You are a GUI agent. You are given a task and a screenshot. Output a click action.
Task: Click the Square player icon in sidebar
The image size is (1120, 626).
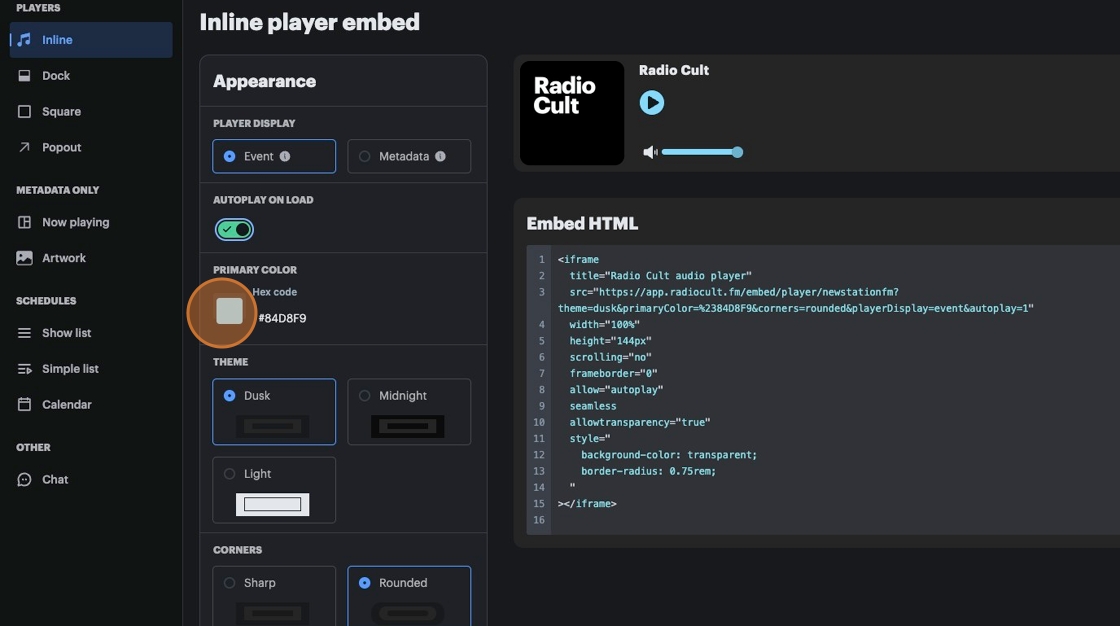coord(24,111)
